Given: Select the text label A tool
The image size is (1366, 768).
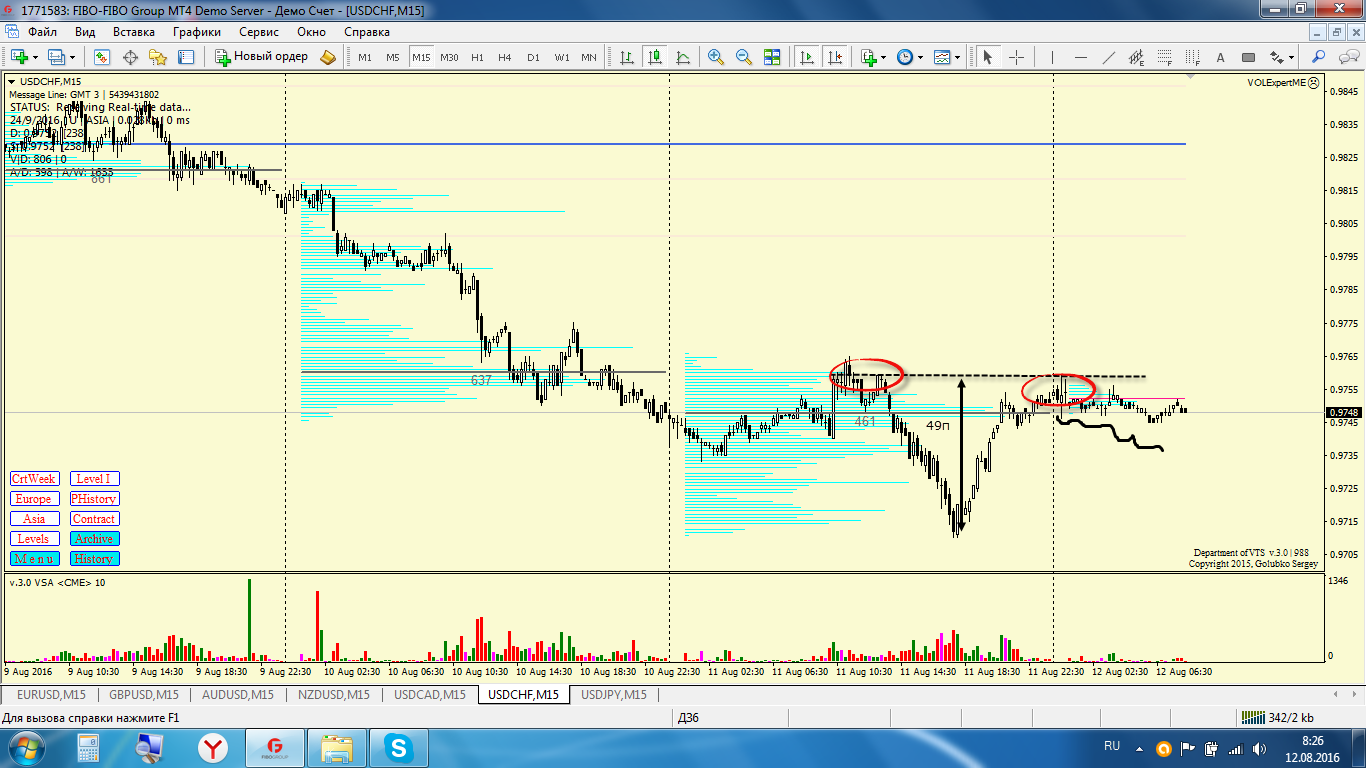Looking at the screenshot, I should (1220, 57).
